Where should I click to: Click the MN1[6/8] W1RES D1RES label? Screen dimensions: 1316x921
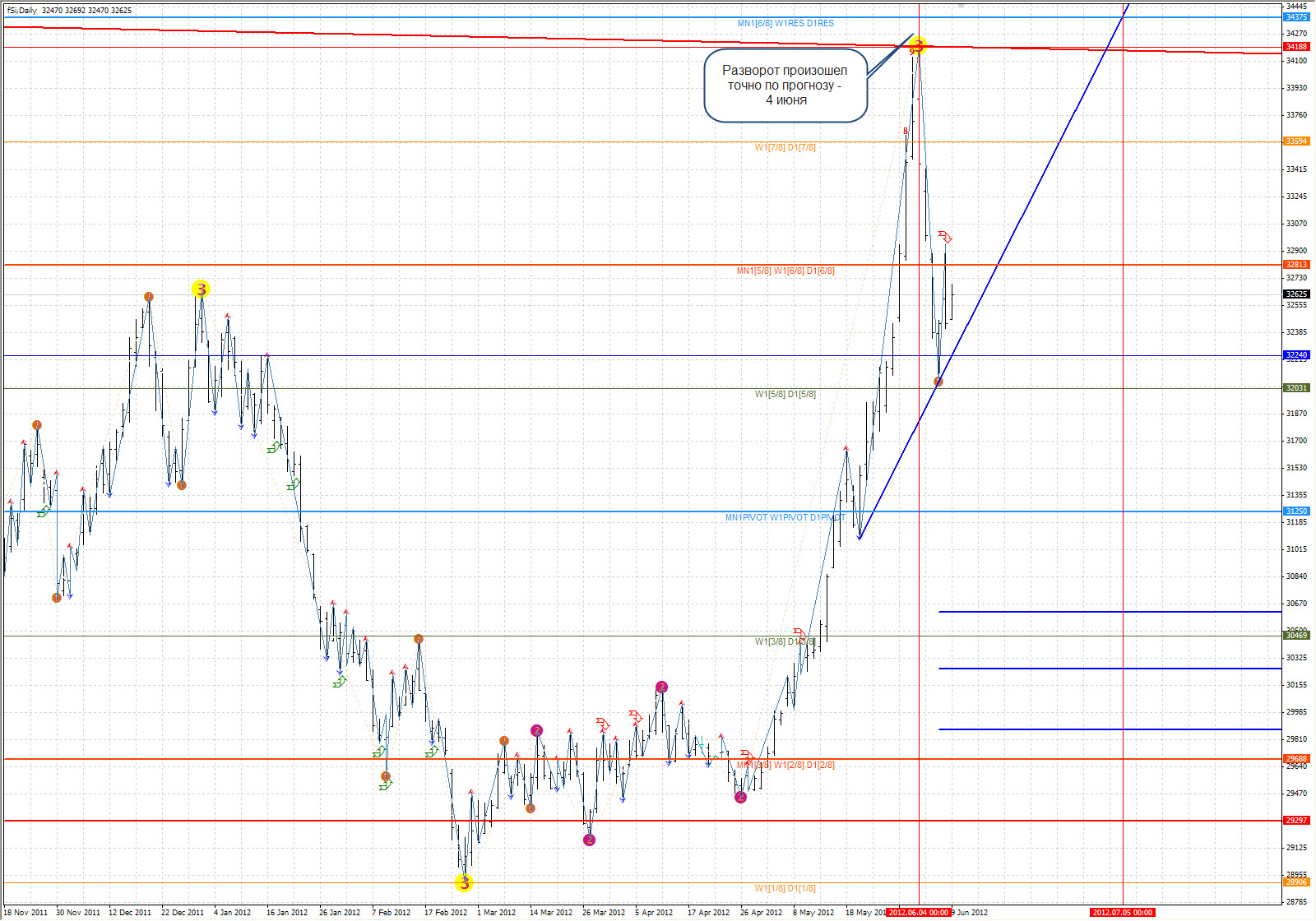[785, 24]
